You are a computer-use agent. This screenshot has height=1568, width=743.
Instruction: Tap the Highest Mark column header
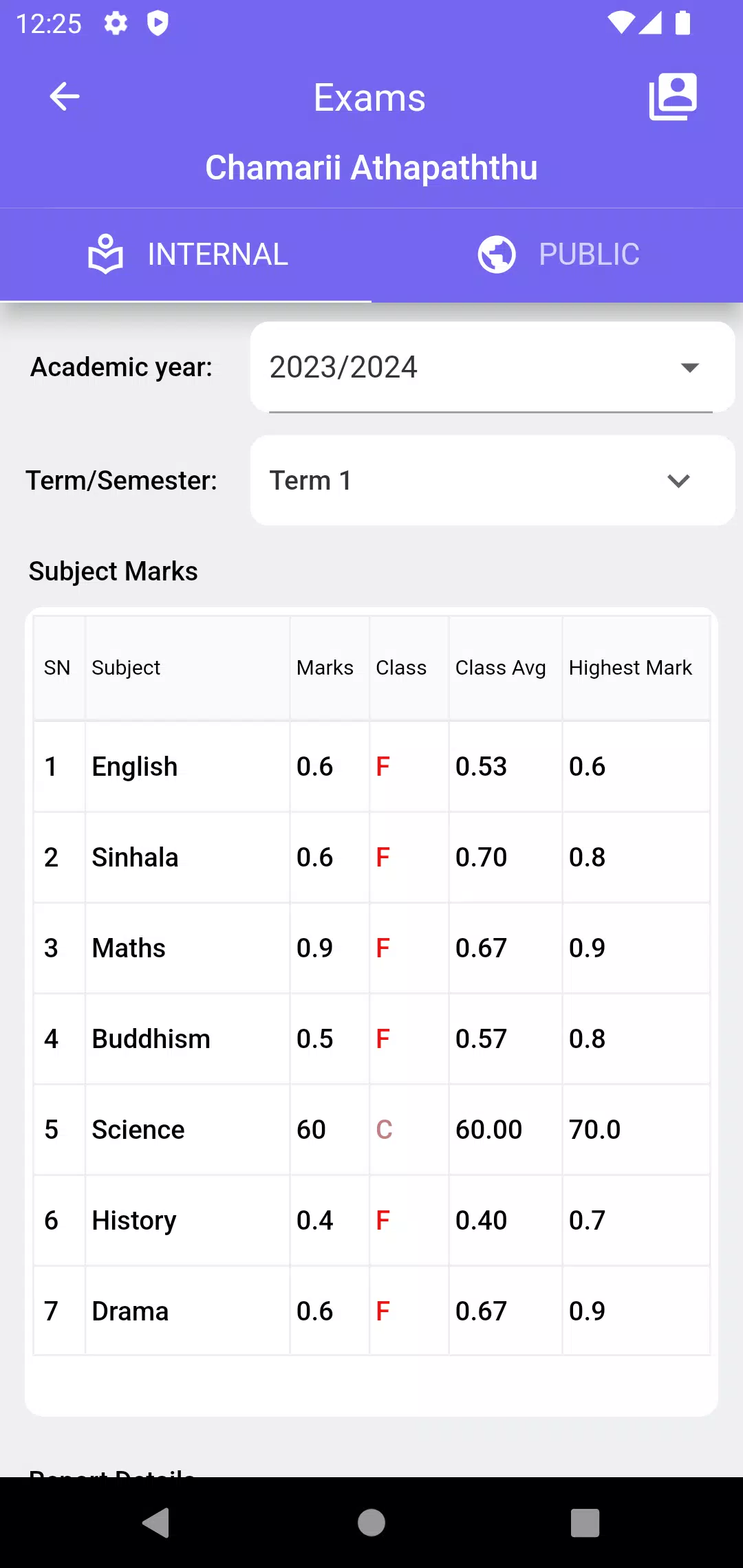[630, 668]
